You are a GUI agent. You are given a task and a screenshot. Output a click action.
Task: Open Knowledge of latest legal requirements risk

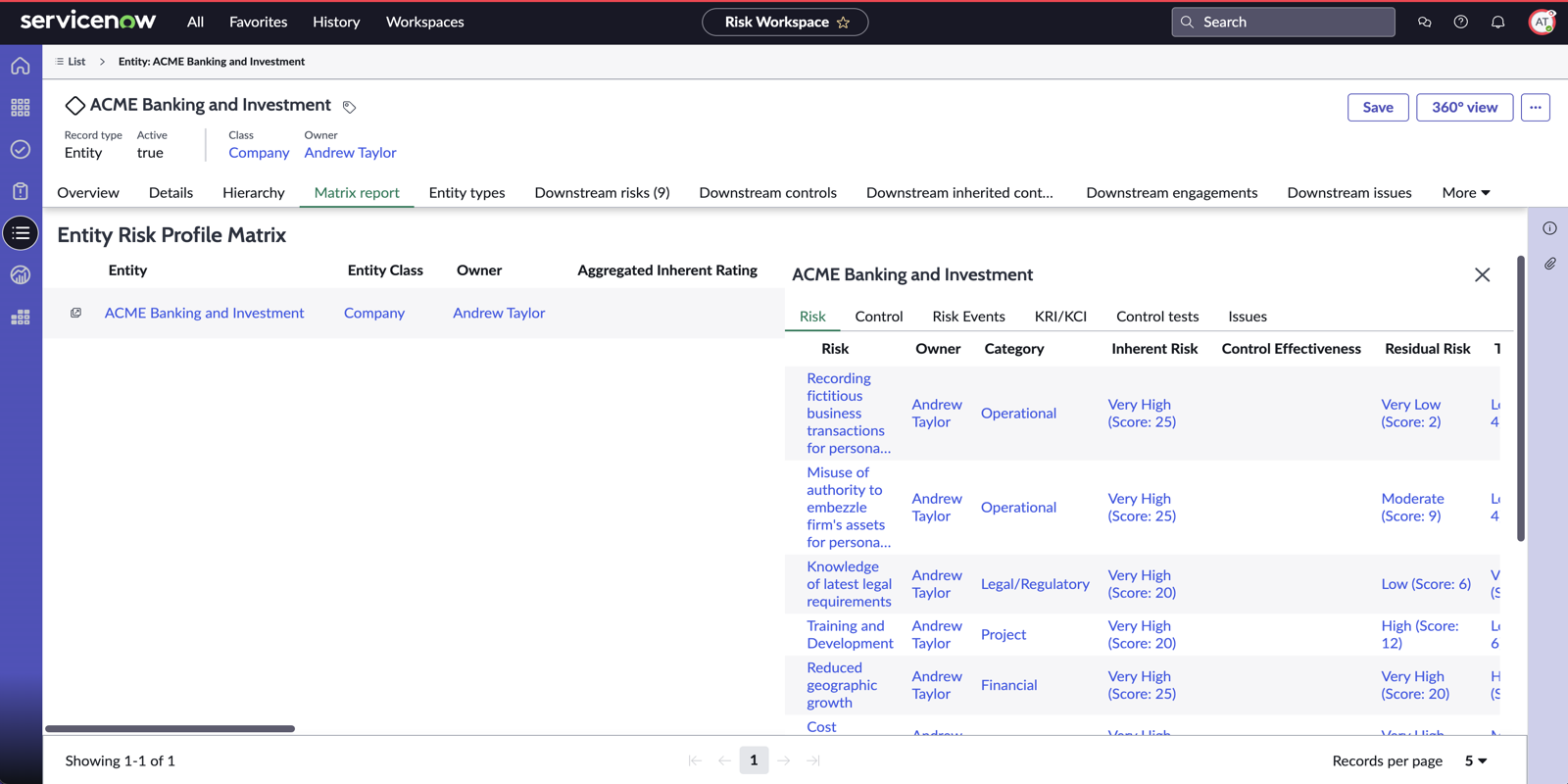849,584
